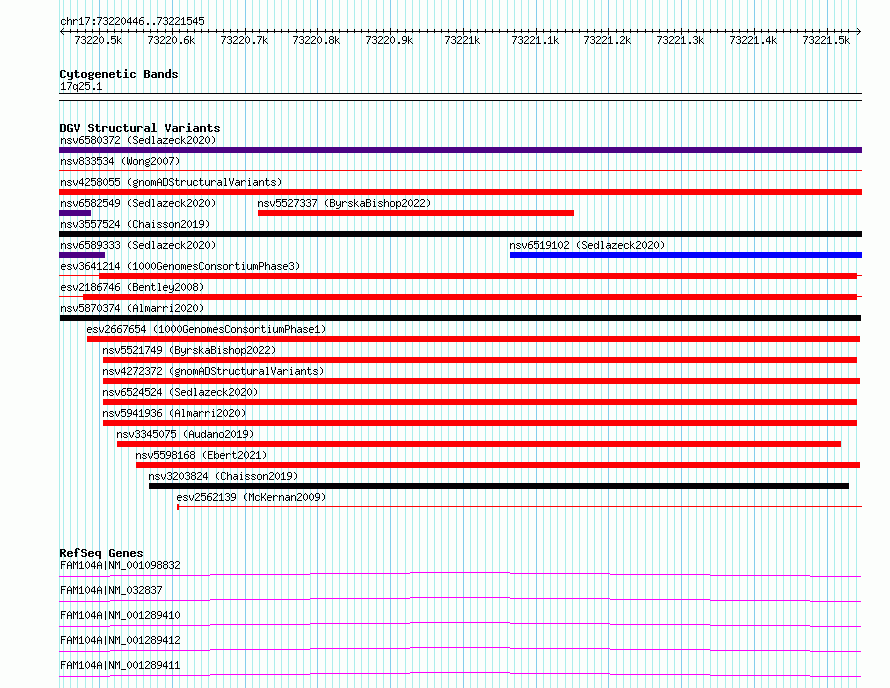
Task: Open the nsv6519102 (Sedlazeck2020) label
Action: 587,245
